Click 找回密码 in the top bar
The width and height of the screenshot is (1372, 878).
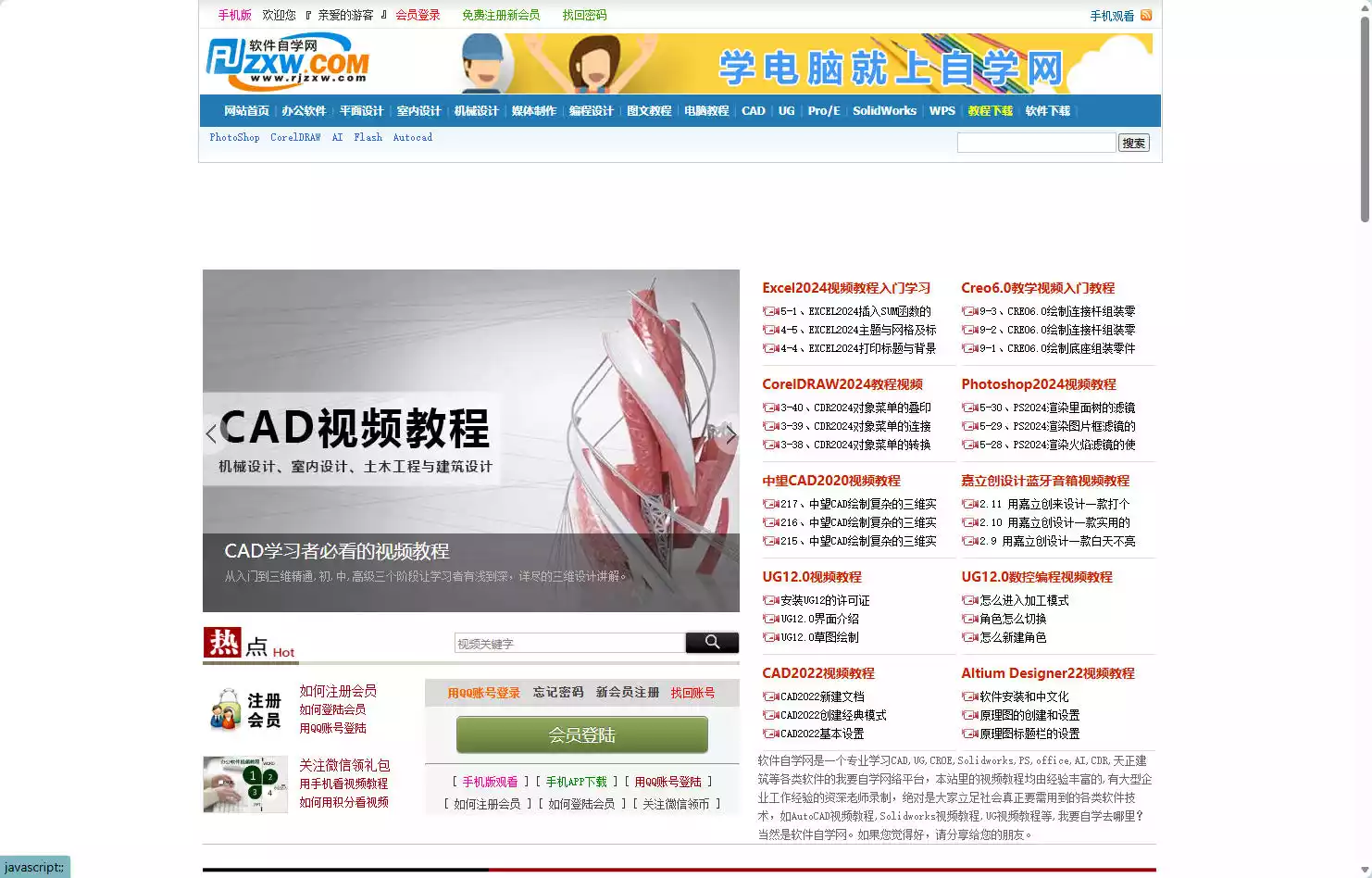click(x=584, y=15)
